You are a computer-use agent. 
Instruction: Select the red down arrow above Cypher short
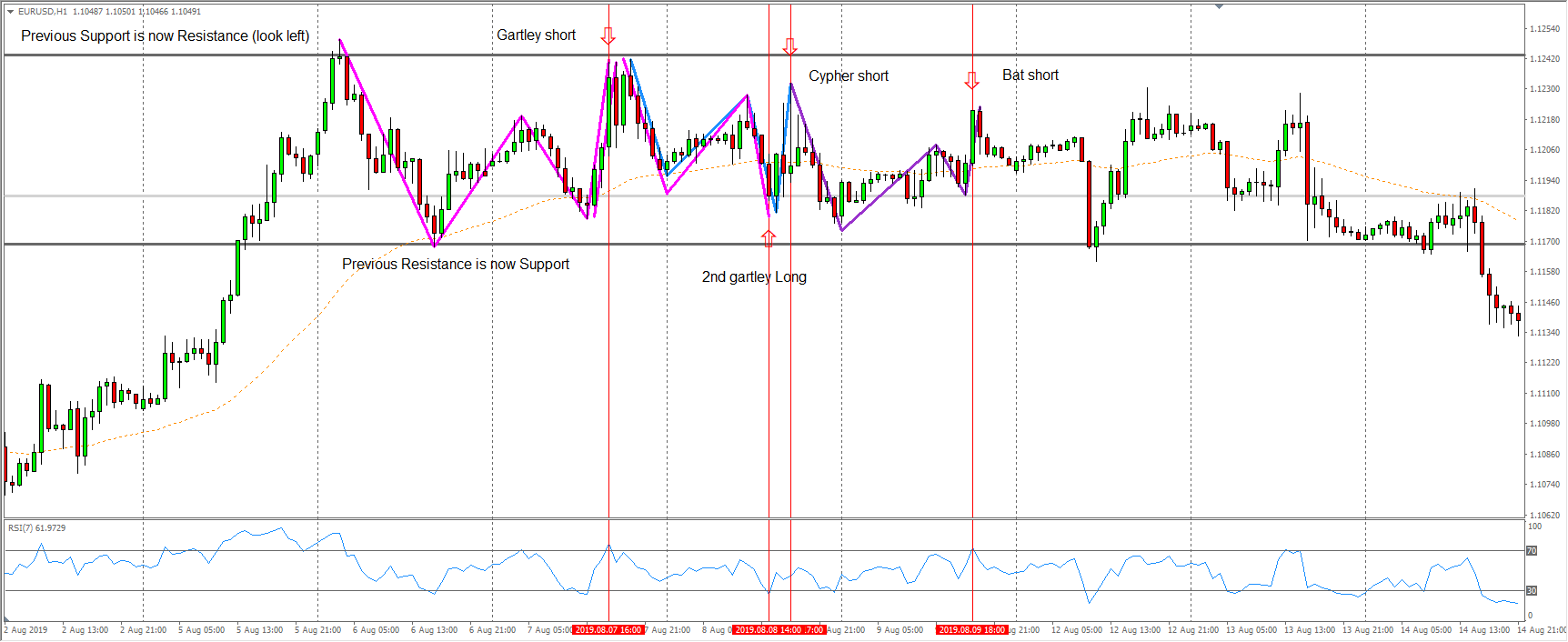point(790,47)
